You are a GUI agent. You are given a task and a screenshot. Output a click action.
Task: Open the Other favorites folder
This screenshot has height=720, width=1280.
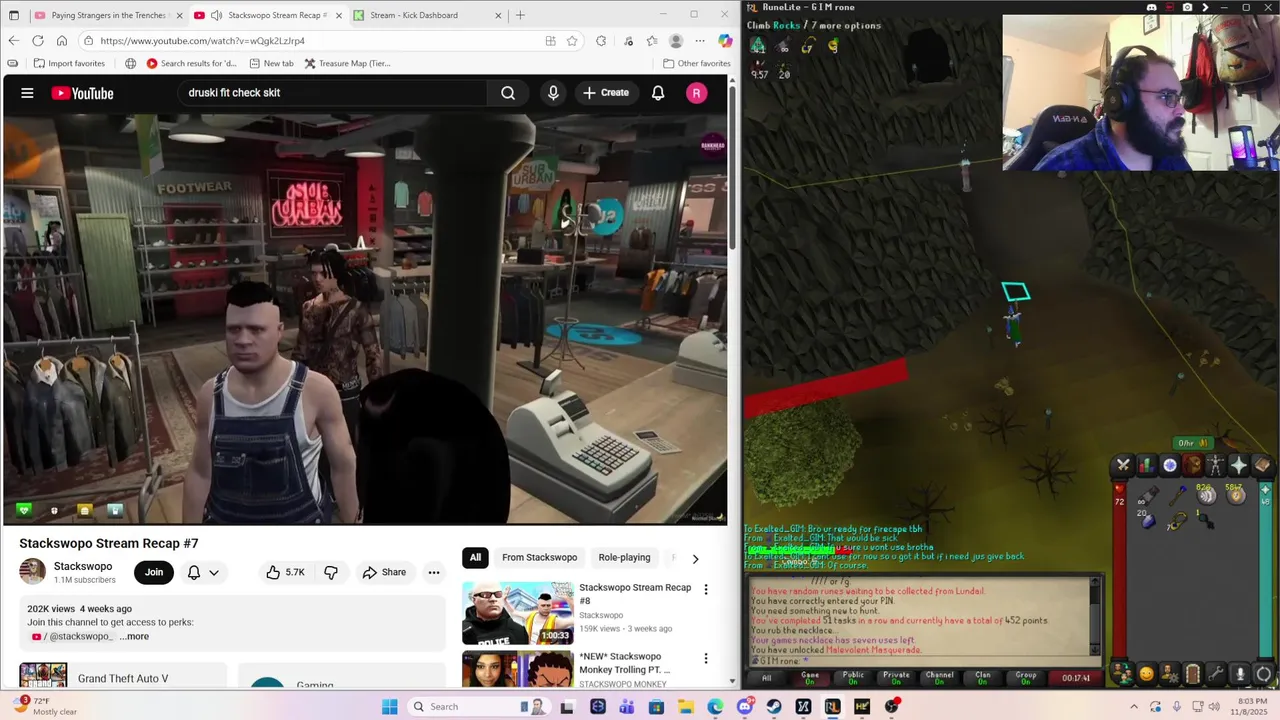[697, 63]
